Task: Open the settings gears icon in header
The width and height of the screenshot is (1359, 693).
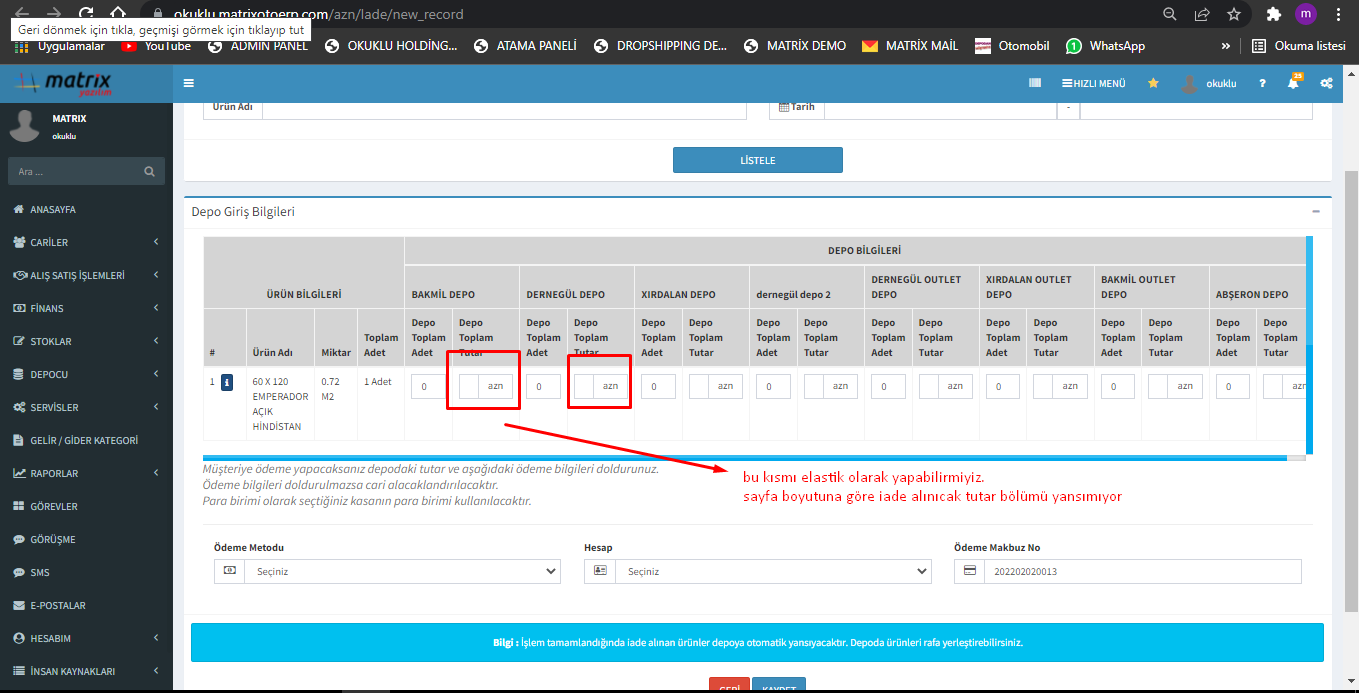Action: [1326, 84]
